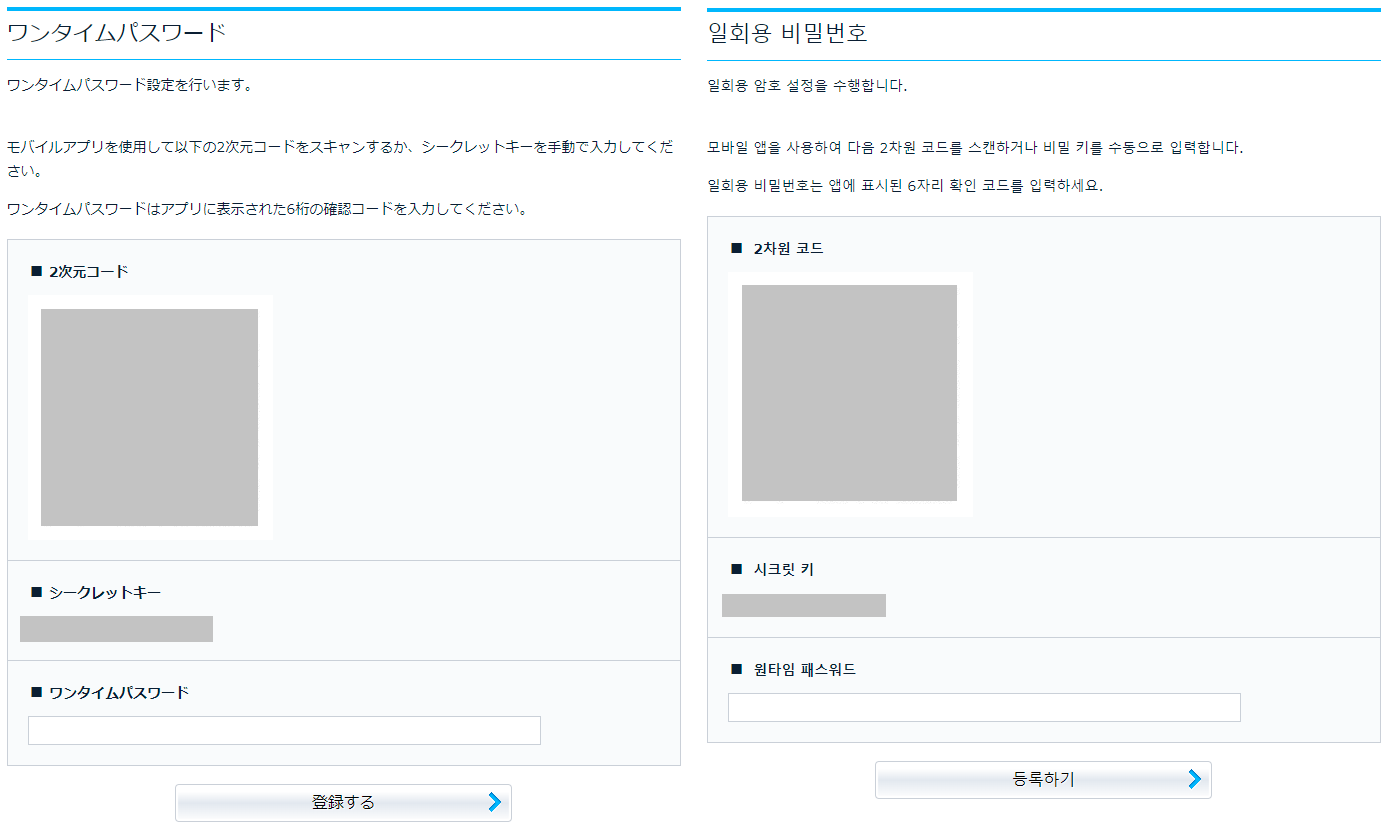This screenshot has height=833, width=1387.
Task: Select the masked secret key under シークレットキー
Action: [116, 629]
